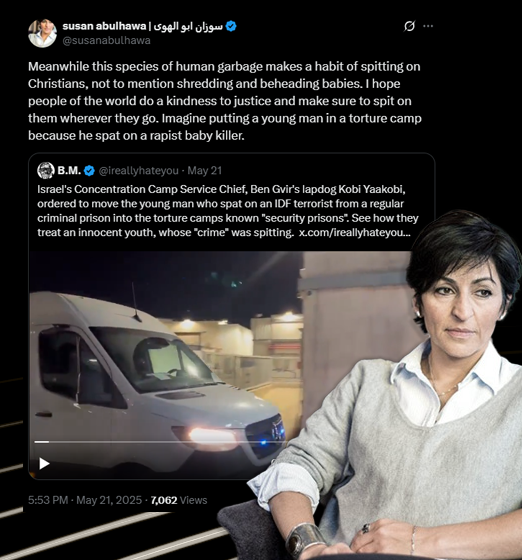
Task: View the 7,062 Views count
Action: click(x=179, y=500)
